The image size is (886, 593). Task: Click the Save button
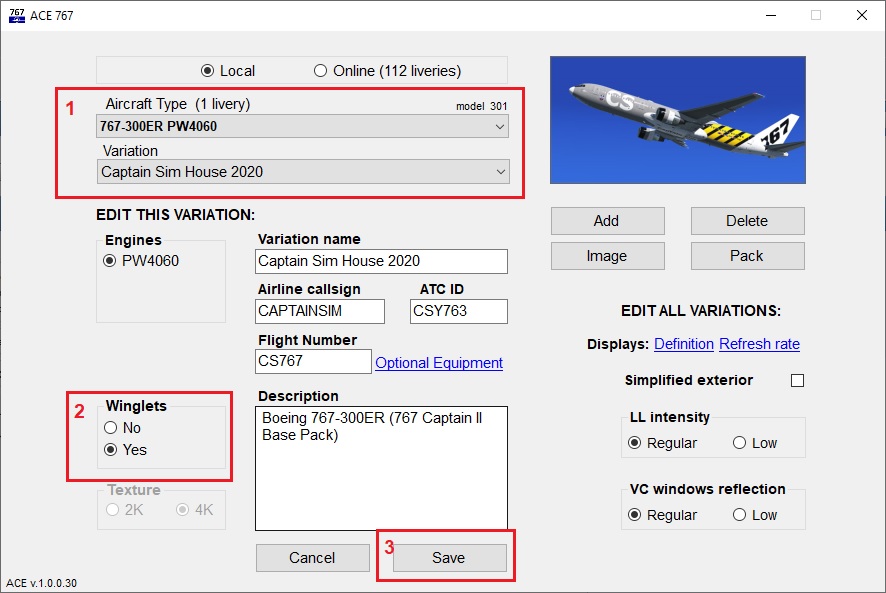[449, 558]
